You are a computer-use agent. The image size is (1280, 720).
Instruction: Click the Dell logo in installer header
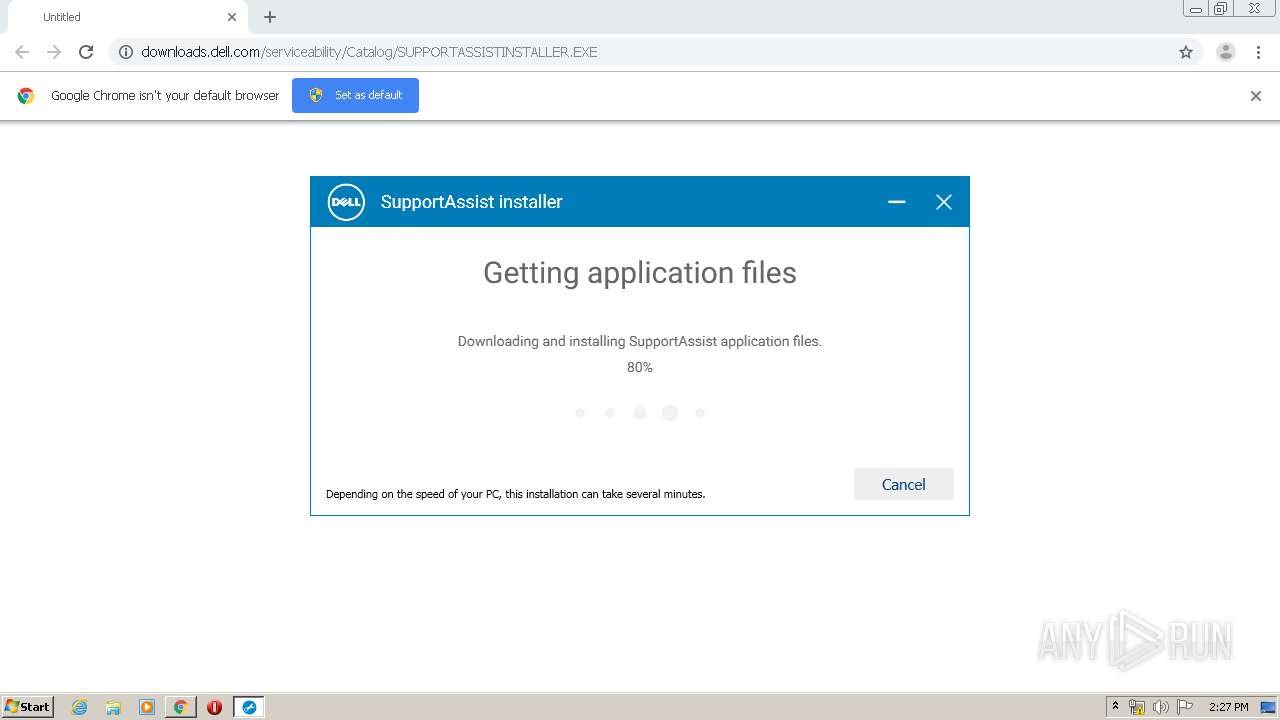pos(346,202)
